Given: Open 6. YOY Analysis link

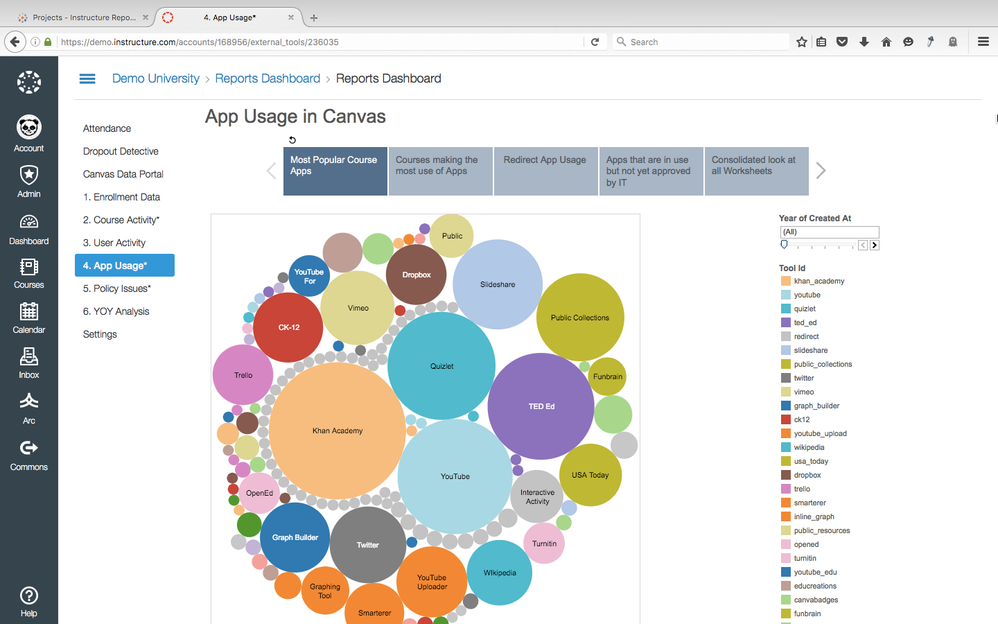Looking at the screenshot, I should (116, 312).
